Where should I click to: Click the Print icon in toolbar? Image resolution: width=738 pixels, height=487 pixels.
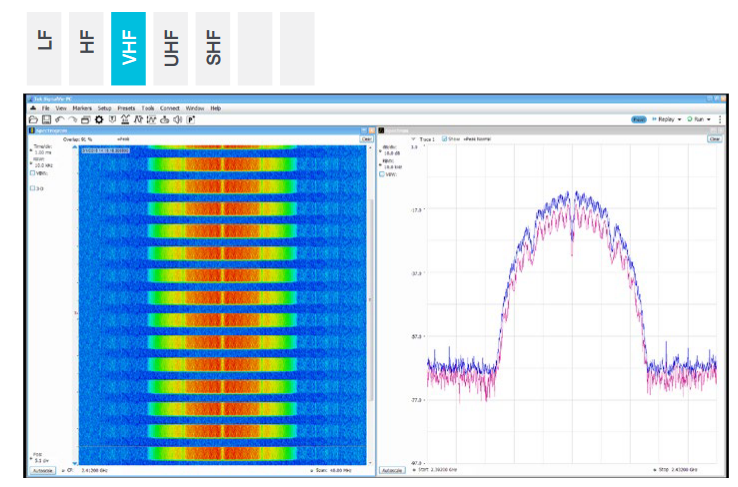(86, 119)
